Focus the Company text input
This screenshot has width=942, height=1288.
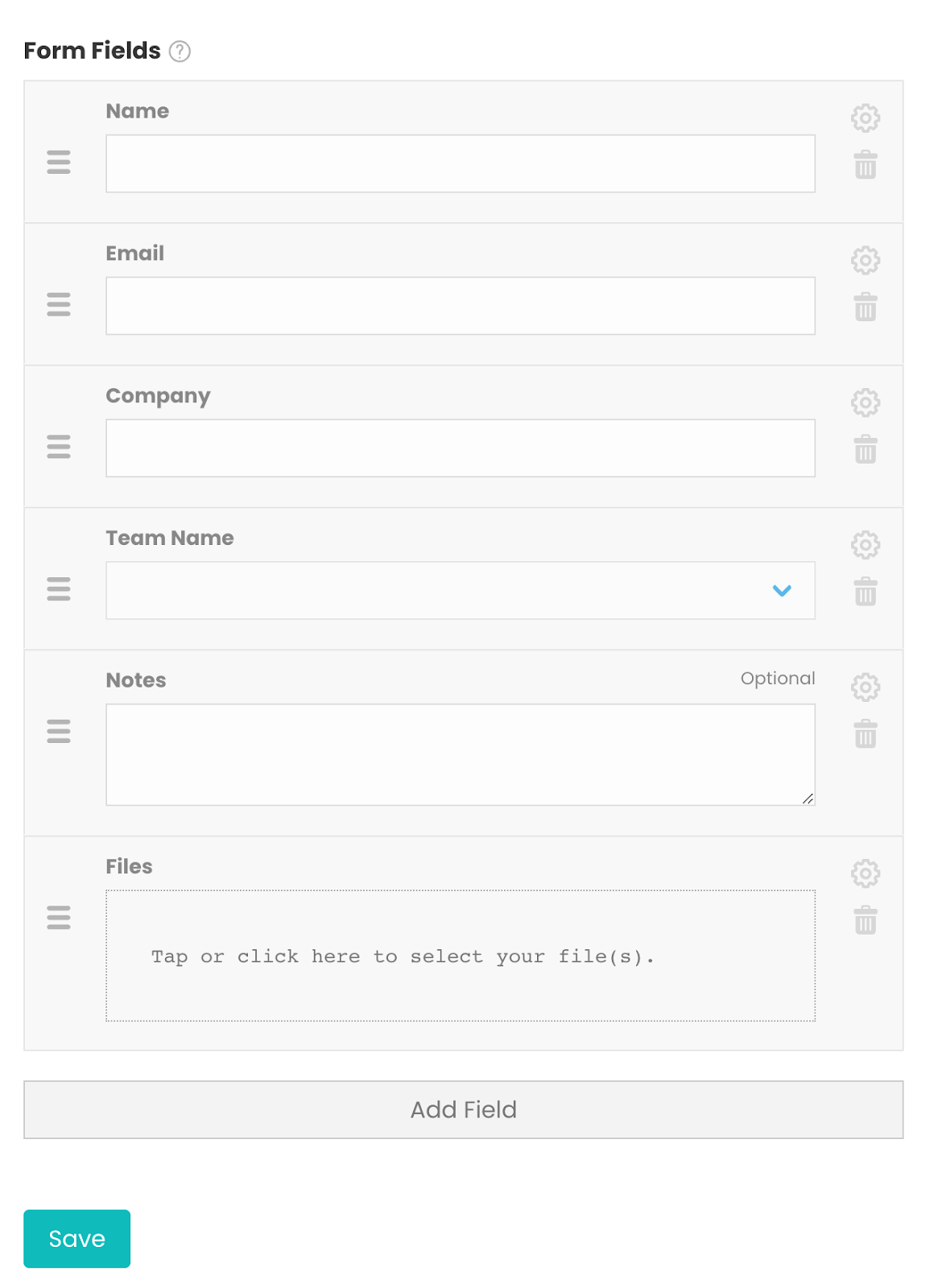(460, 448)
